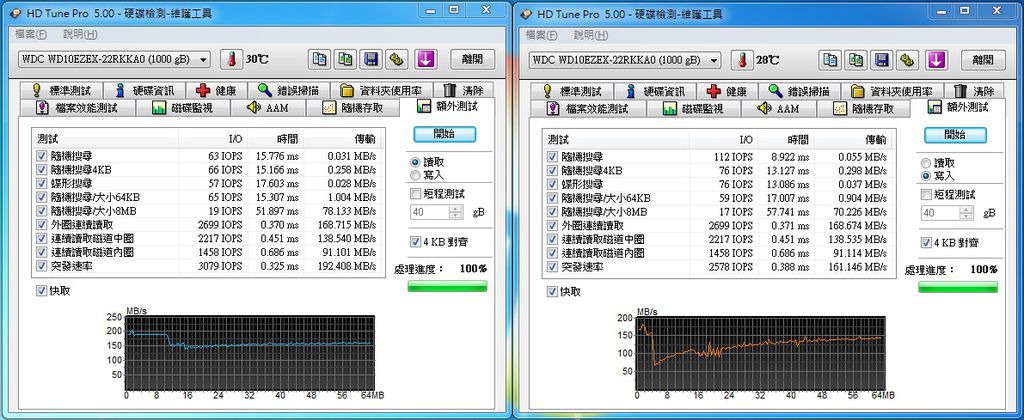Select 寫入 radio button in right window
Image resolution: width=1024 pixels, height=420 pixels.
tap(925, 176)
